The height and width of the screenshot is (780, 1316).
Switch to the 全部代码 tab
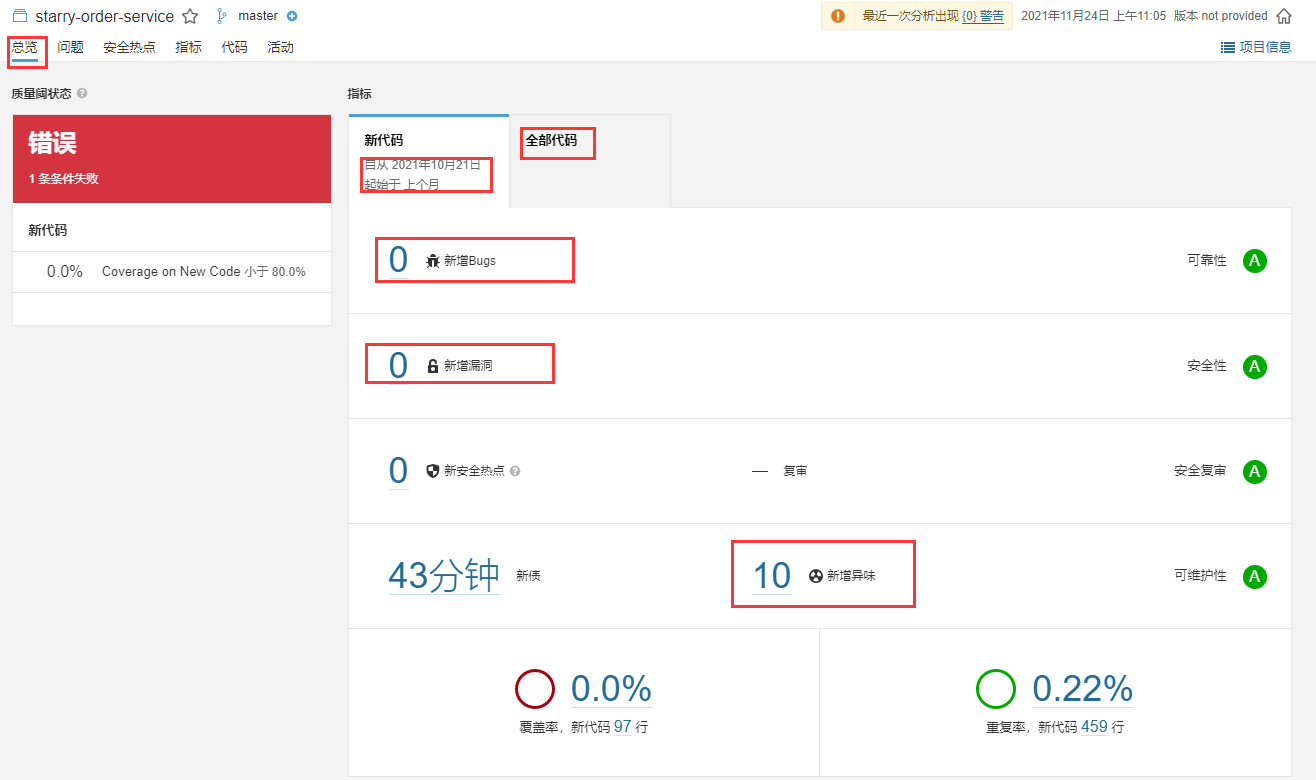click(590, 161)
